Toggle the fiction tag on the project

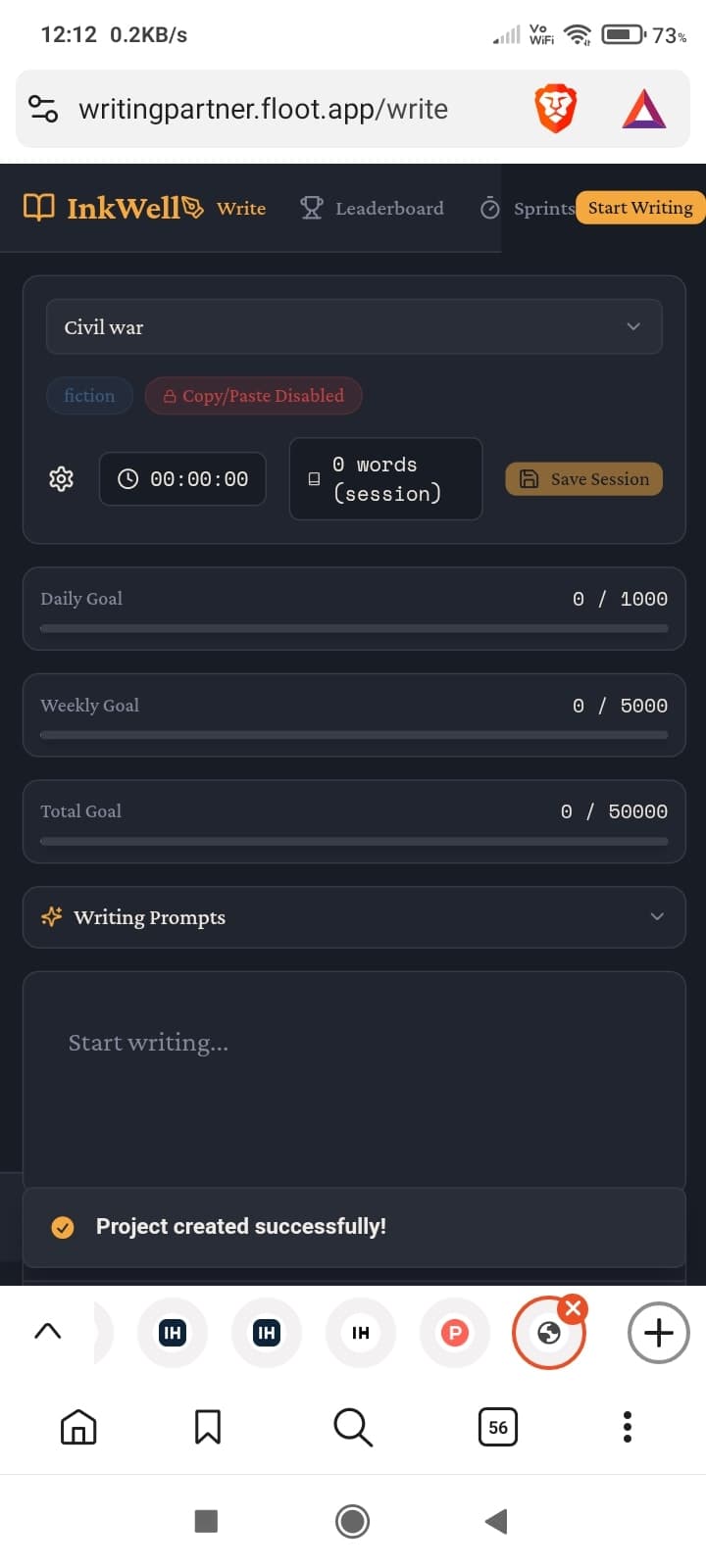(89, 396)
